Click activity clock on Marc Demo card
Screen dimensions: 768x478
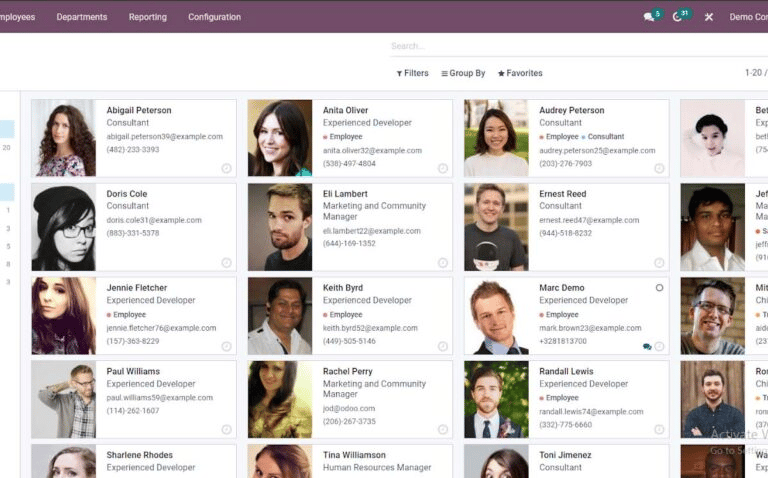click(x=659, y=346)
